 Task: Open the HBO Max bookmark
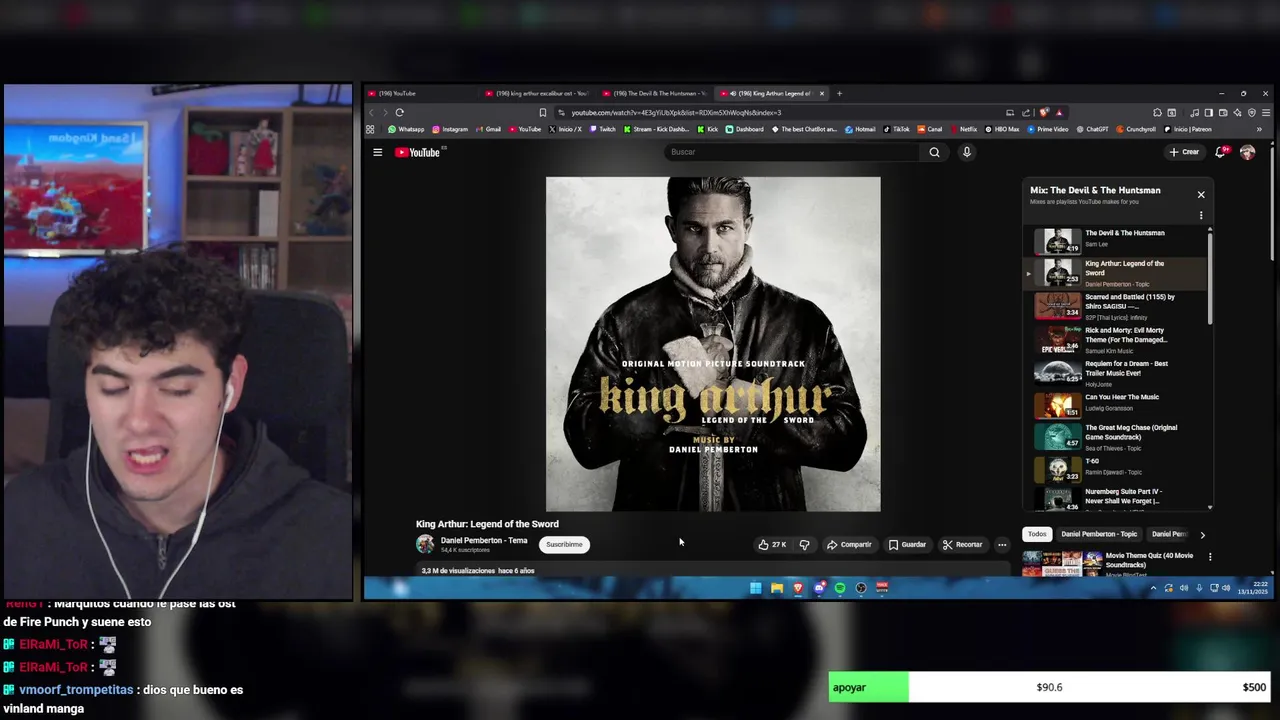point(1003,129)
